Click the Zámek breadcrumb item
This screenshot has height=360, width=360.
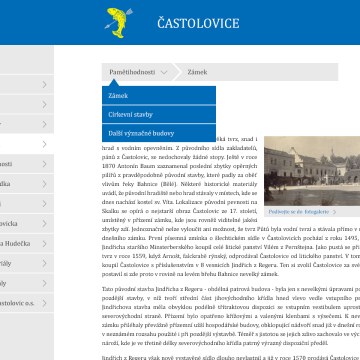pos(197,72)
